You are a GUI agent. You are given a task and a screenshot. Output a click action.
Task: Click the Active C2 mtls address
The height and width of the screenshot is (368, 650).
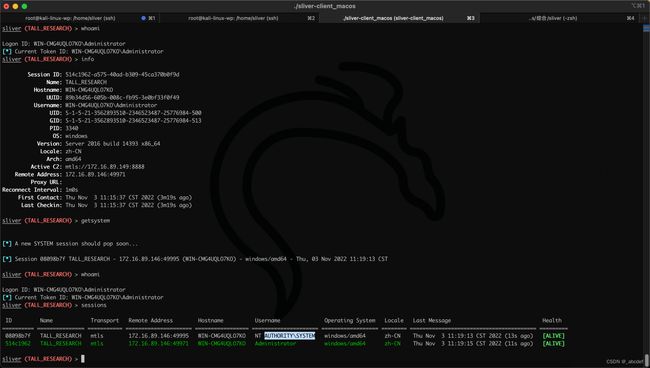tap(105, 167)
